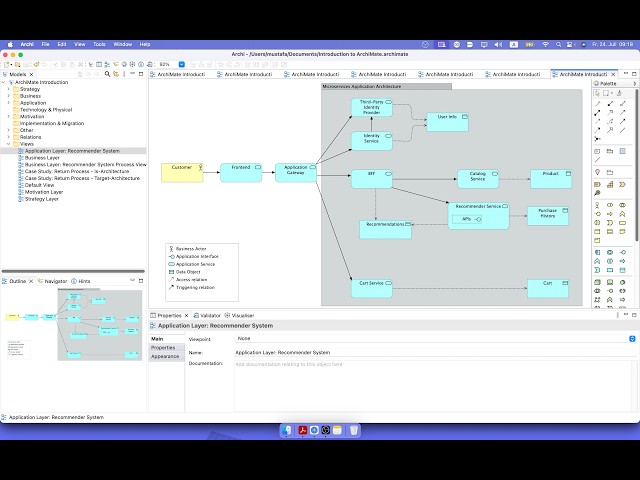This screenshot has height=480, width=640.
Task: Click into the Documentation text area
Action: [435, 386]
